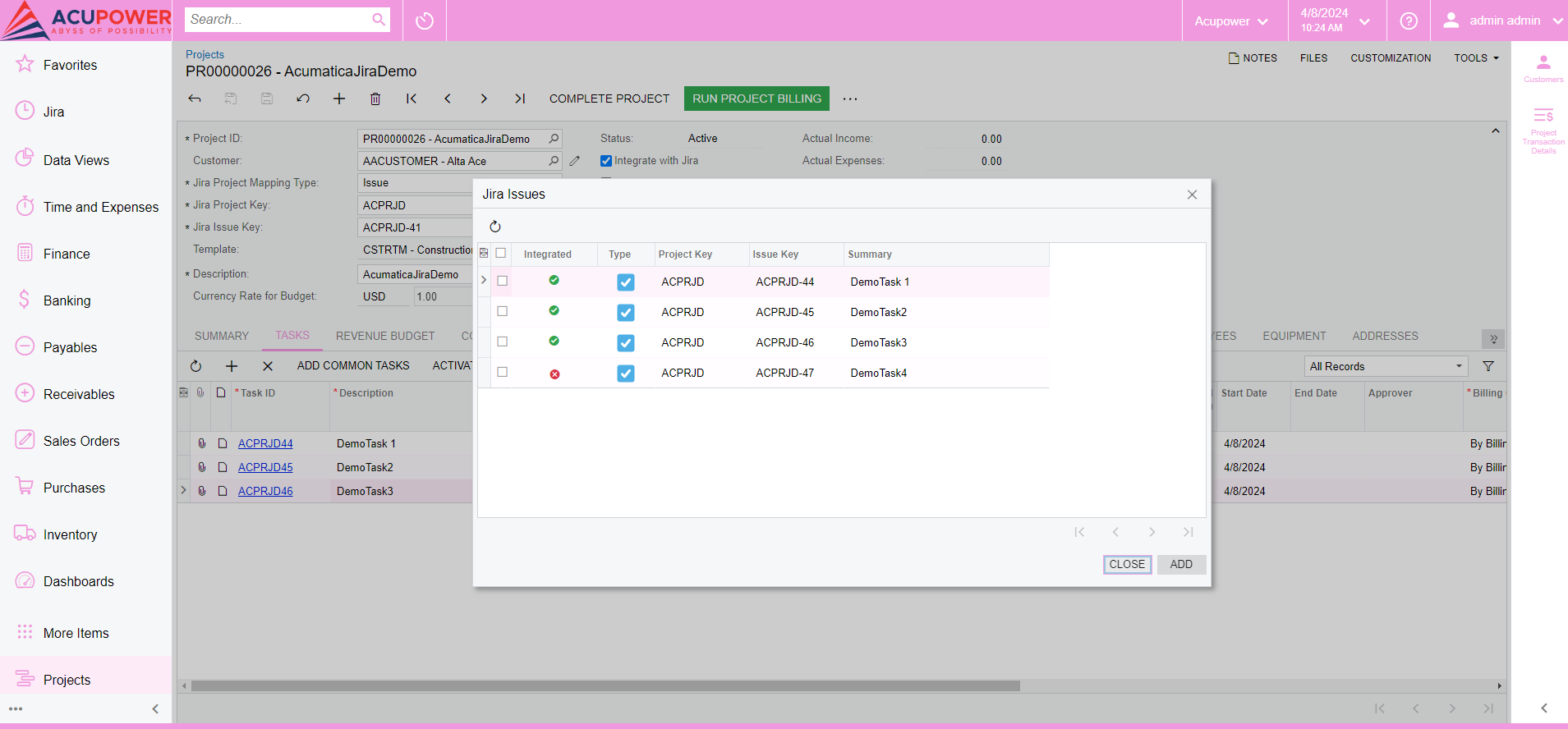Add selected Jira issues

click(x=1181, y=564)
